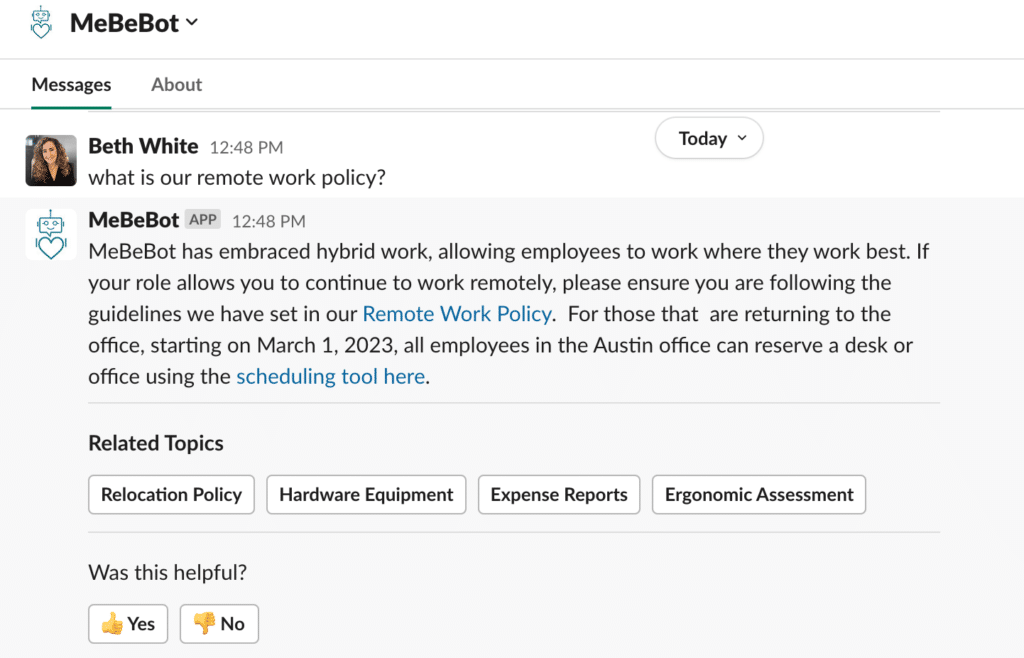Pick the Ergonomic Assessment topic button
Screen dimensions: 1024x658
(759, 495)
